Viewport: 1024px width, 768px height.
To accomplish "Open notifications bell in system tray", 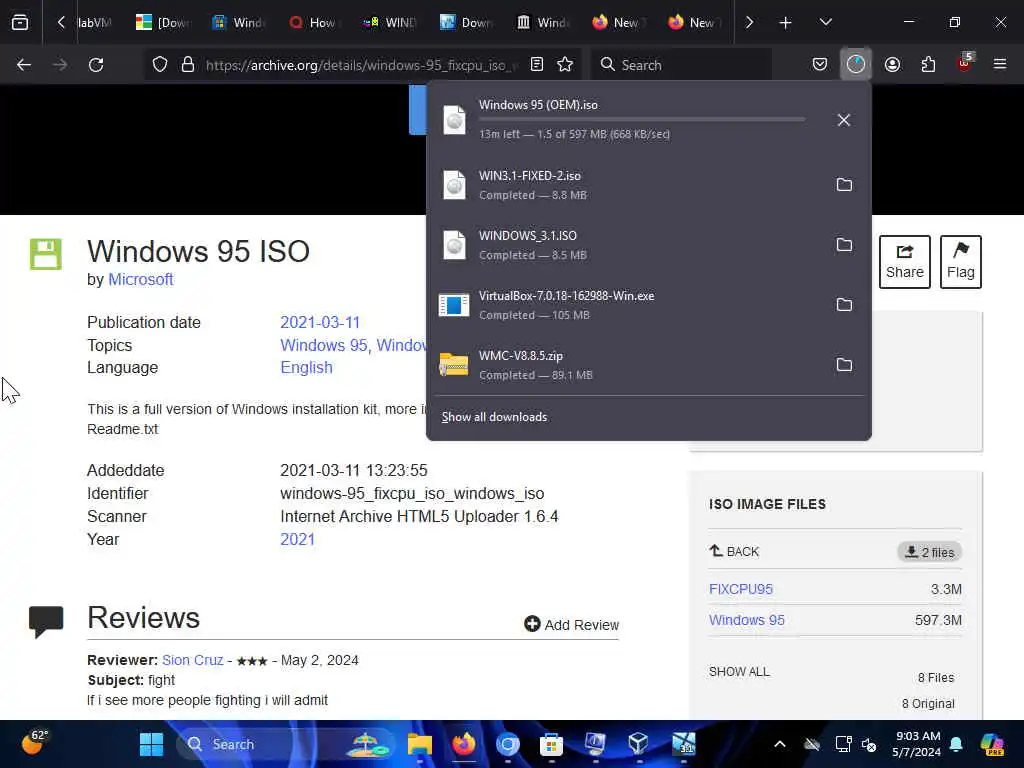I will pos(956,744).
